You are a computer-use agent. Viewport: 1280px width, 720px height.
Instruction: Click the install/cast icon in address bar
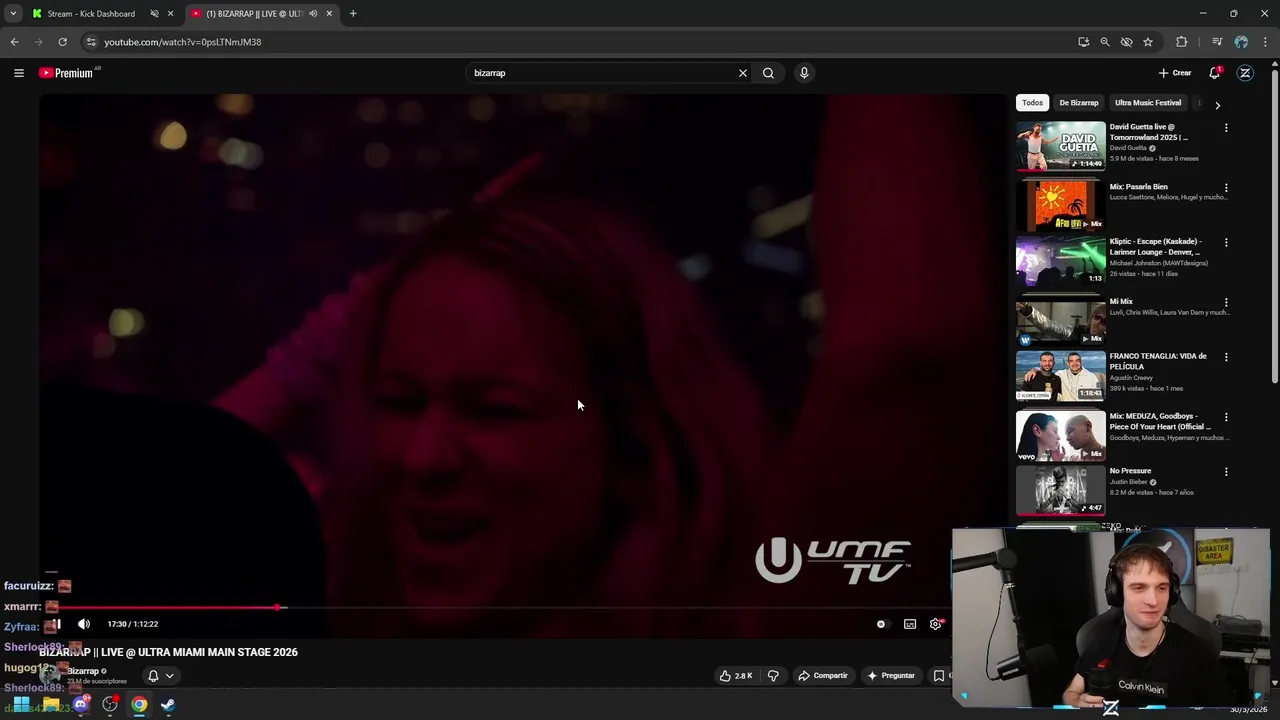pyautogui.click(x=1084, y=42)
